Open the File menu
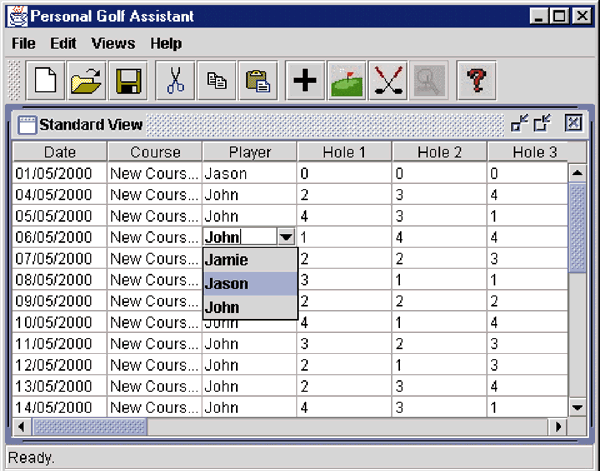The height and width of the screenshot is (471, 600). click(24, 44)
